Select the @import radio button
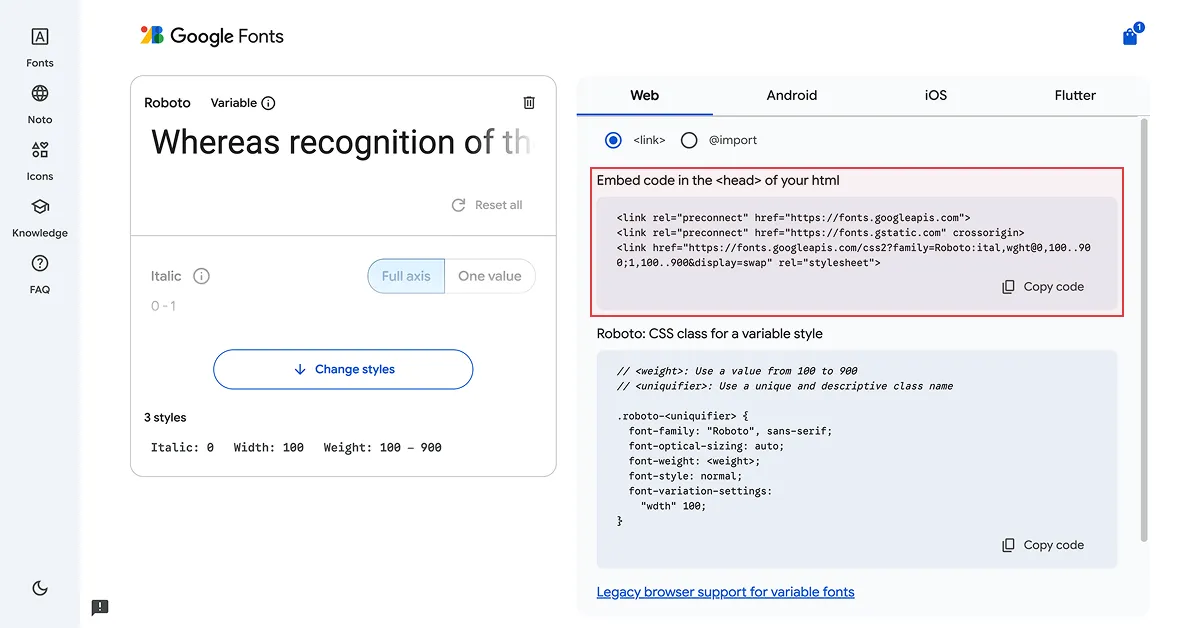Viewport: 1200px width, 628px height. (x=689, y=141)
